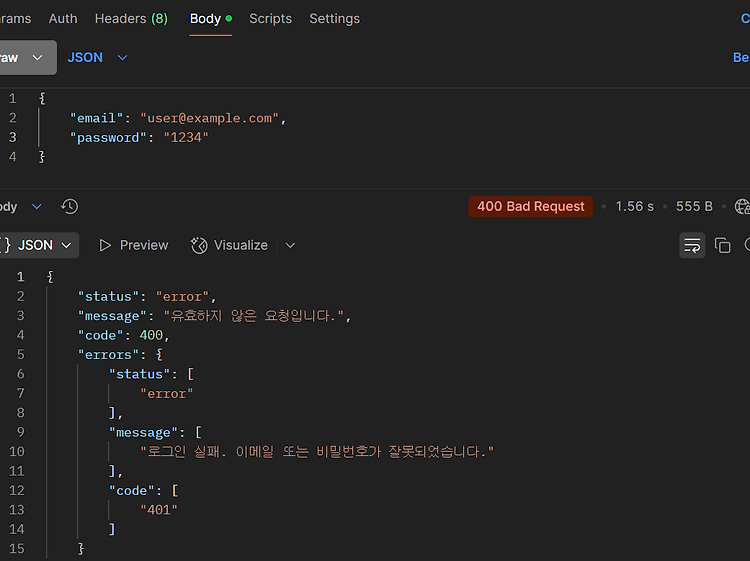Image resolution: width=750 pixels, height=561 pixels.
Task: Click the response "code": 400 line
Action: tap(124, 335)
